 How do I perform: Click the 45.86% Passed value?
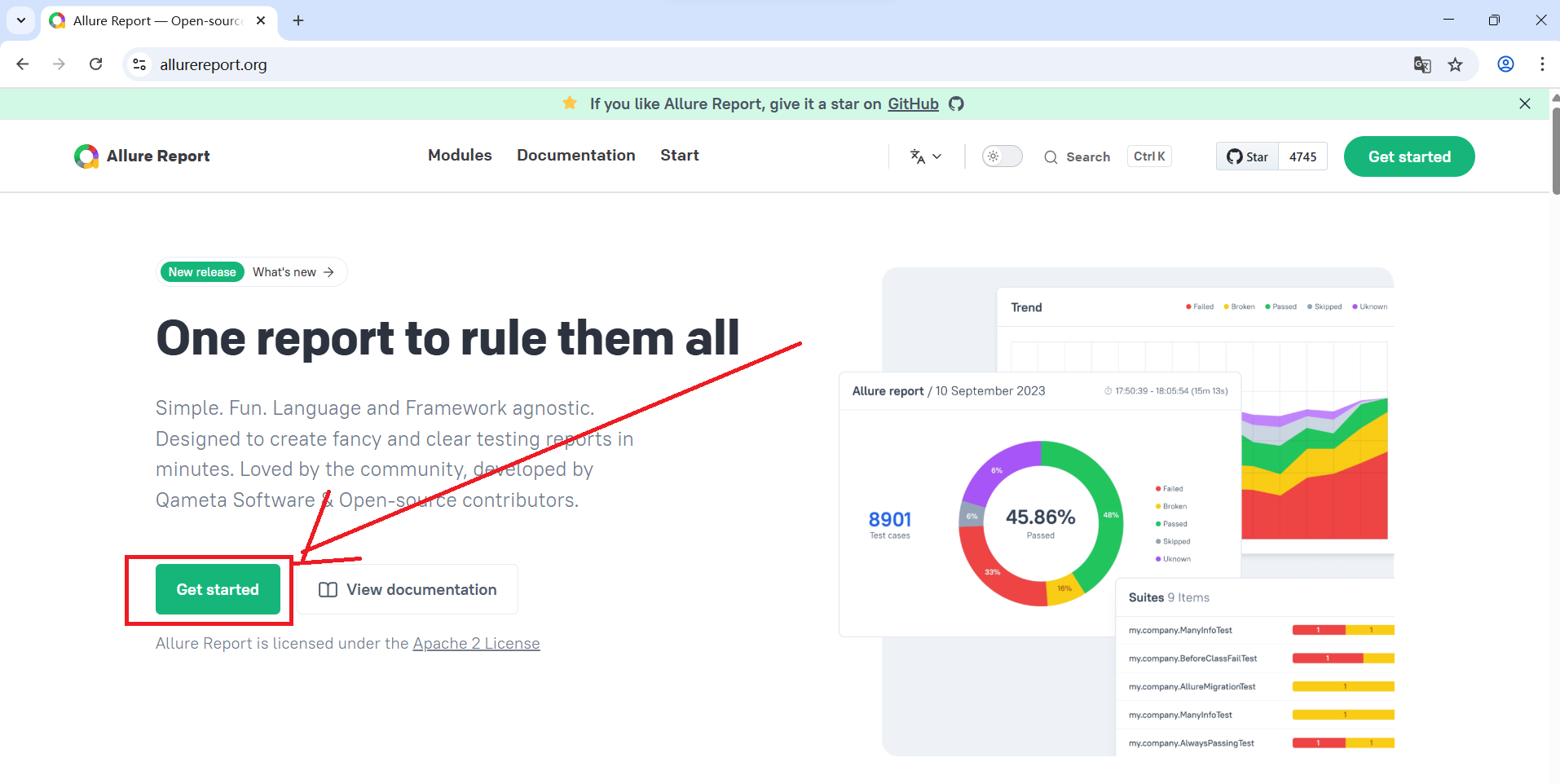coord(1041,518)
